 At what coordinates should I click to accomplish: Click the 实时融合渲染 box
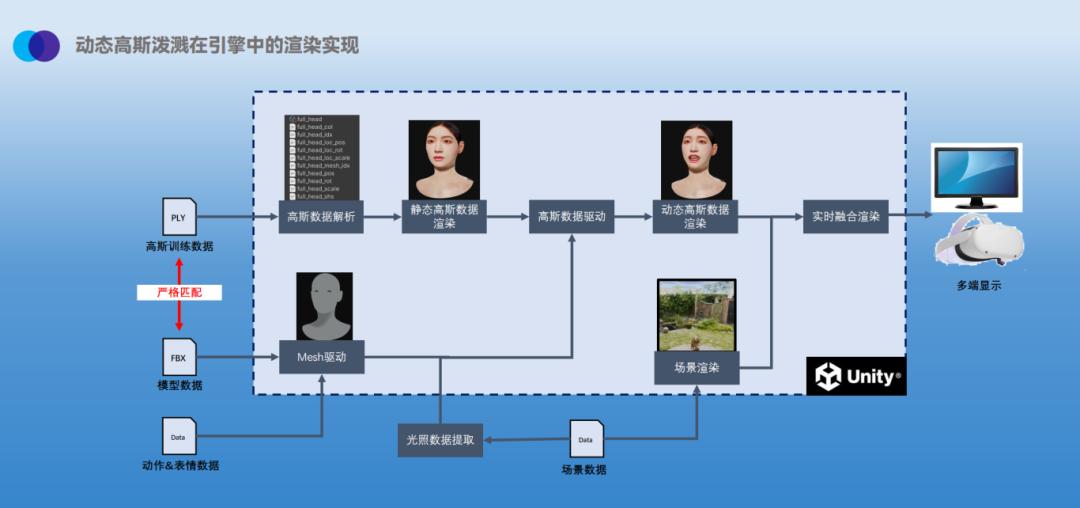coord(846,217)
